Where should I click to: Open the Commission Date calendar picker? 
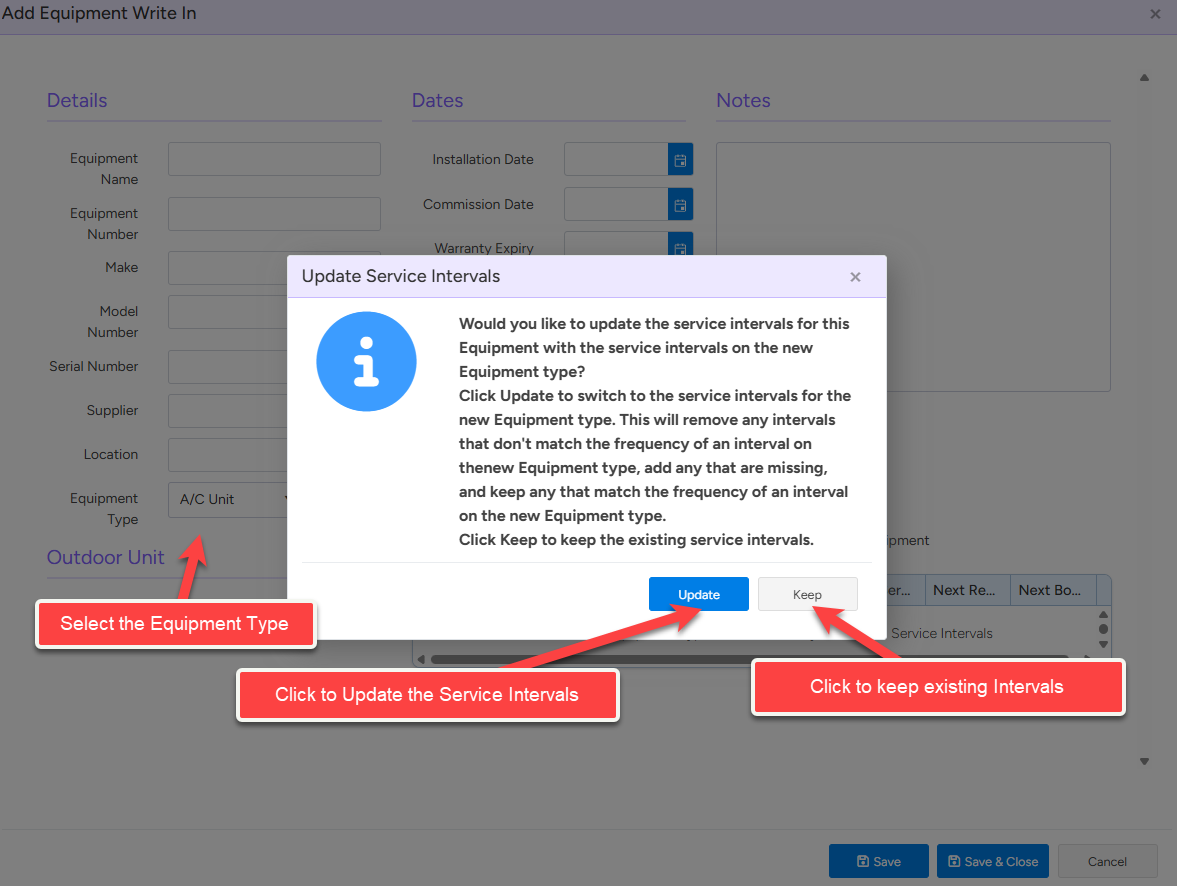point(680,204)
